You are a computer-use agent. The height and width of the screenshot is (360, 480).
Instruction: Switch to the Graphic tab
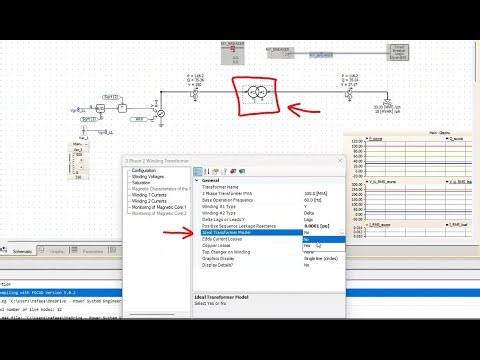coord(57,251)
